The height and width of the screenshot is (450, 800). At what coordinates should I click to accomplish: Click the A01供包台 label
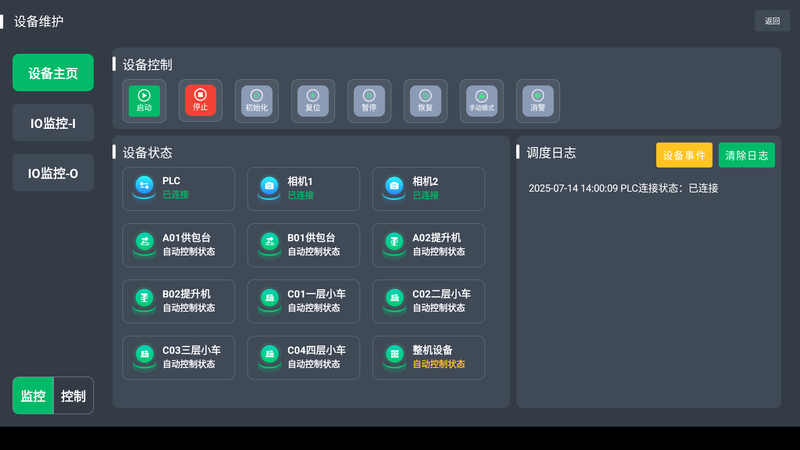(187, 238)
